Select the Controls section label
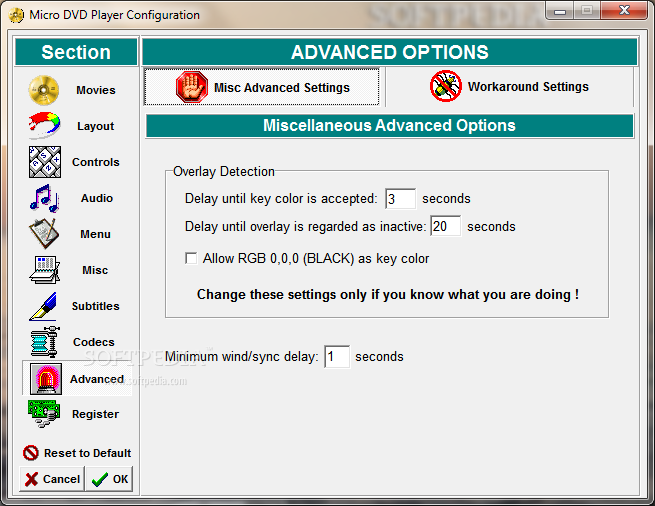655x506 pixels. [x=96, y=162]
